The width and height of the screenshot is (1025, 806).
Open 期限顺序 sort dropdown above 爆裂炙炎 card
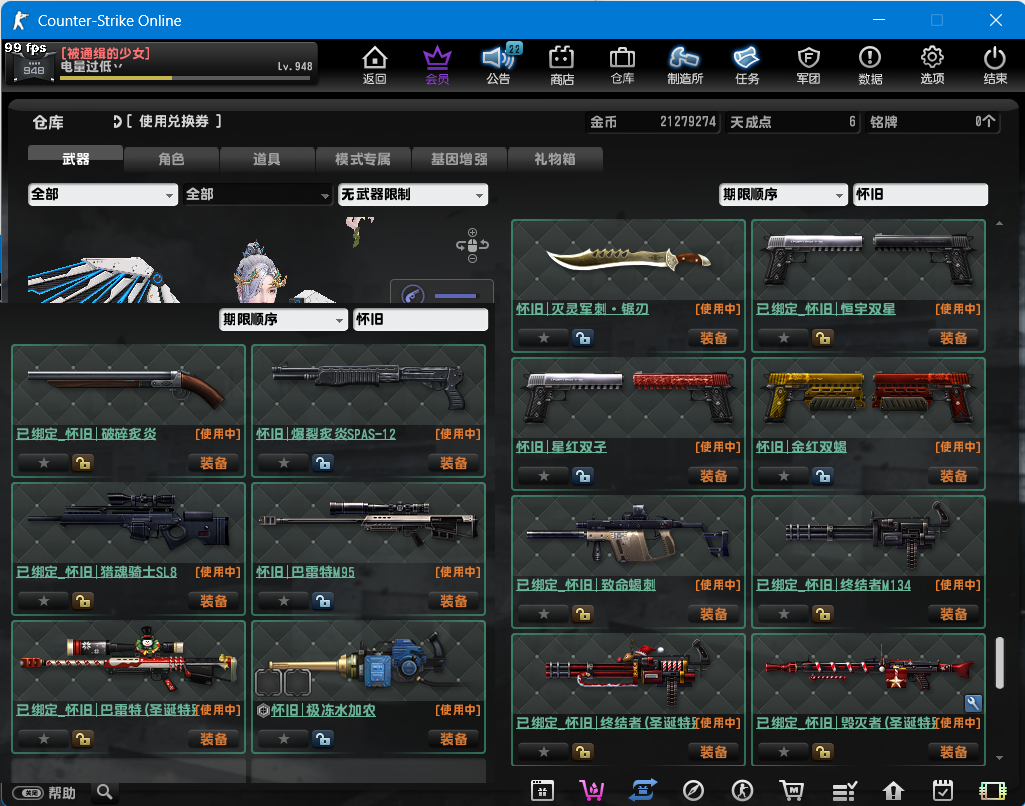(283, 319)
